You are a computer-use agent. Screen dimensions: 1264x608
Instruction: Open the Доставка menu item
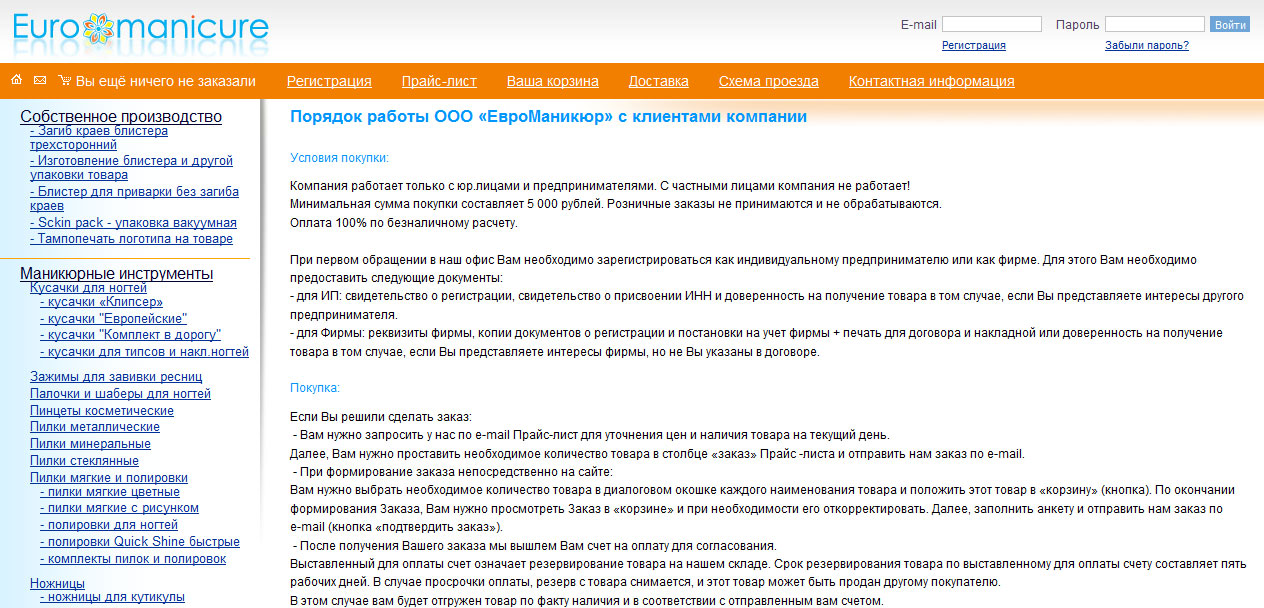point(659,81)
